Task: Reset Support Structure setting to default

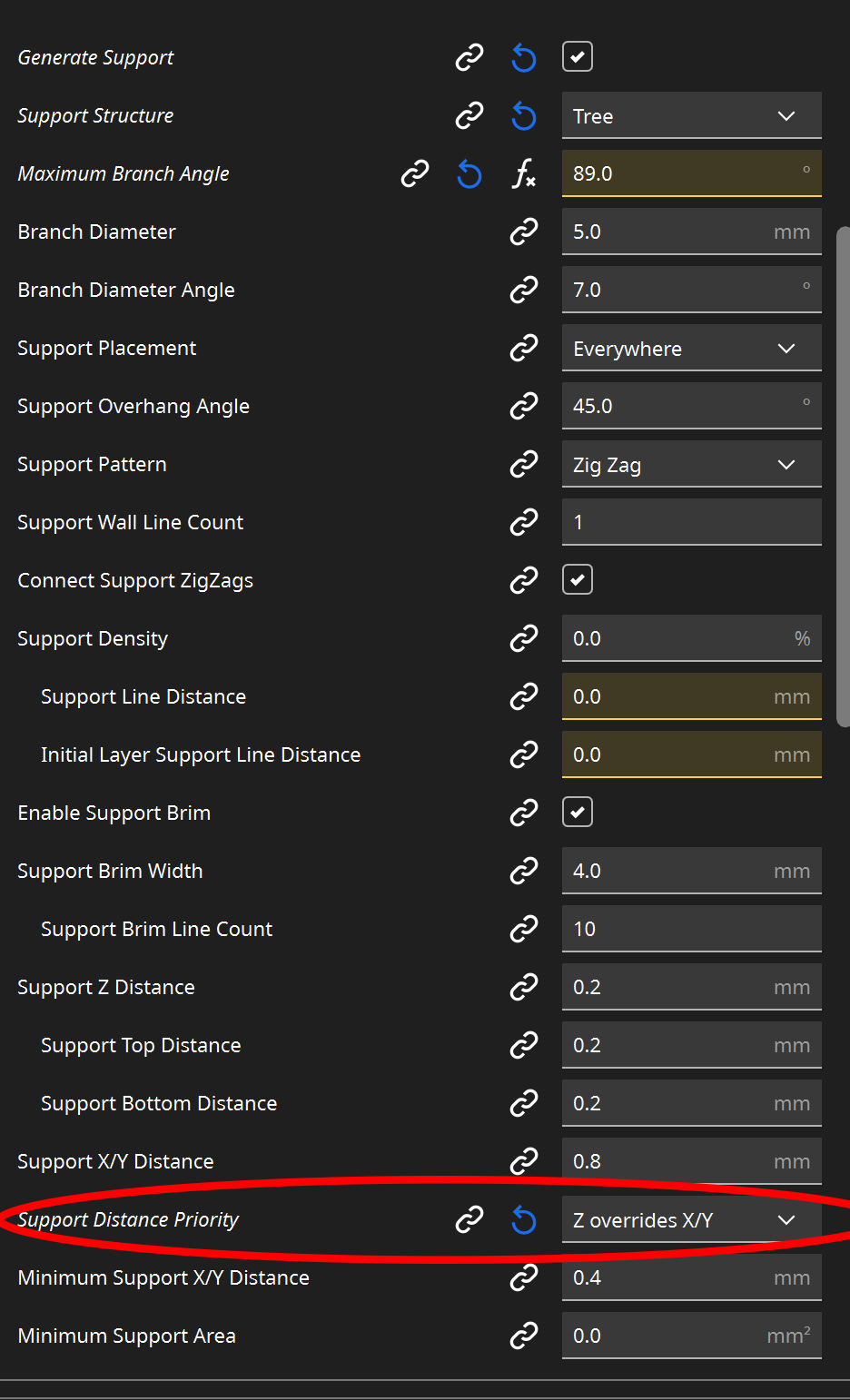Action: click(524, 116)
